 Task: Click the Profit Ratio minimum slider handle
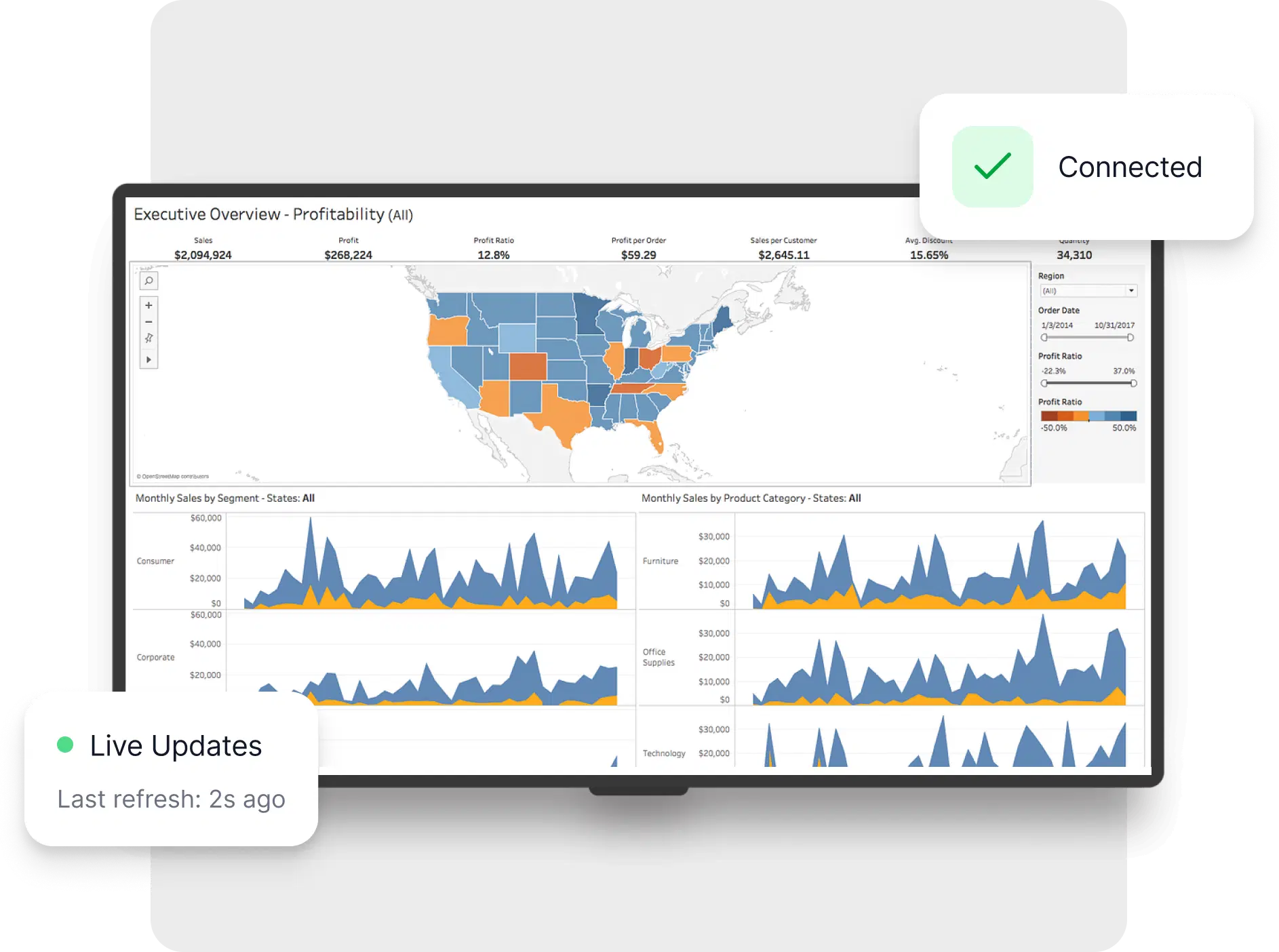tap(1044, 383)
